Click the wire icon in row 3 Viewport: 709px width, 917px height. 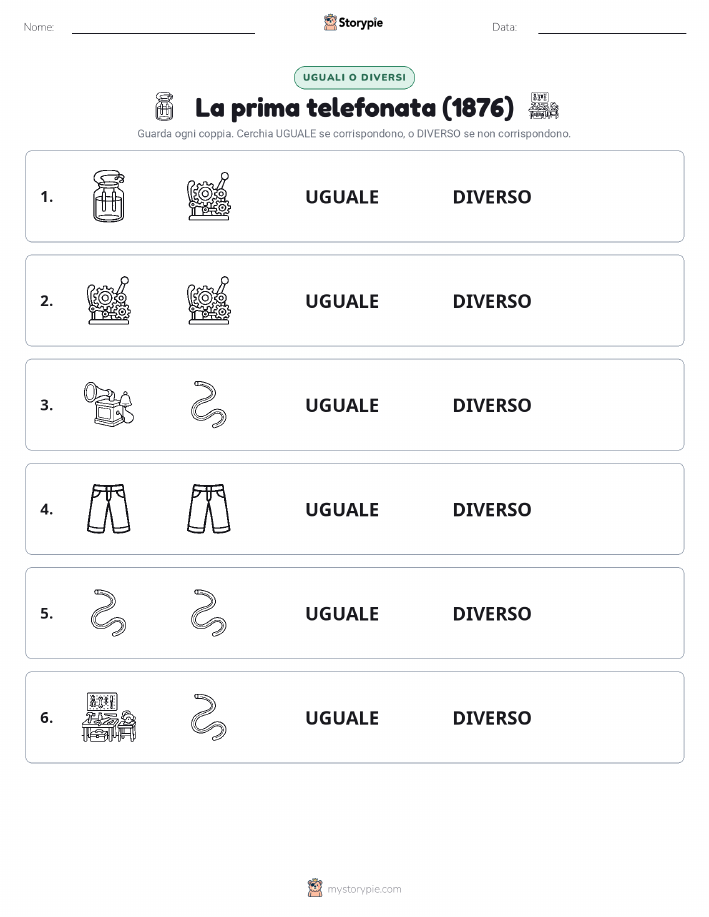[x=209, y=405]
